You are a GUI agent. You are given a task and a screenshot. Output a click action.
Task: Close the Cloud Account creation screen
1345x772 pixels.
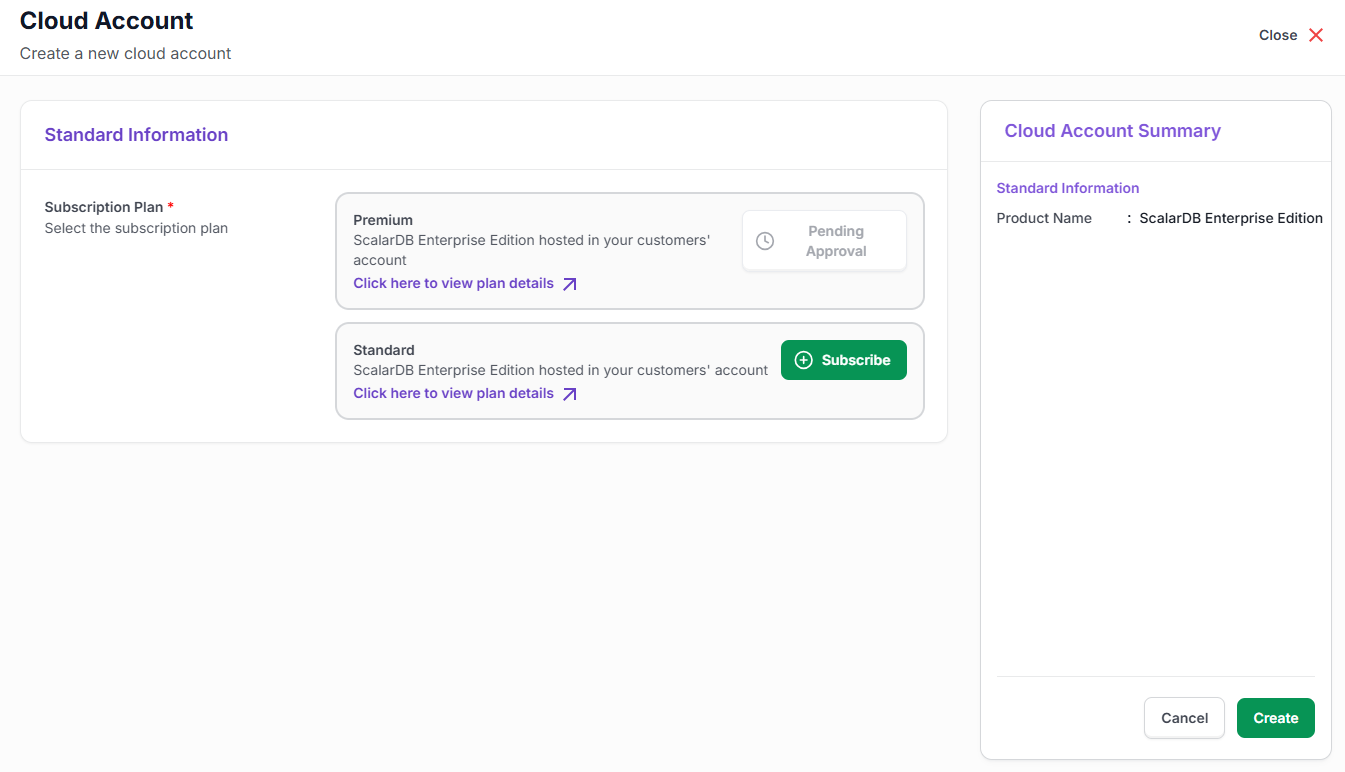(1277, 35)
